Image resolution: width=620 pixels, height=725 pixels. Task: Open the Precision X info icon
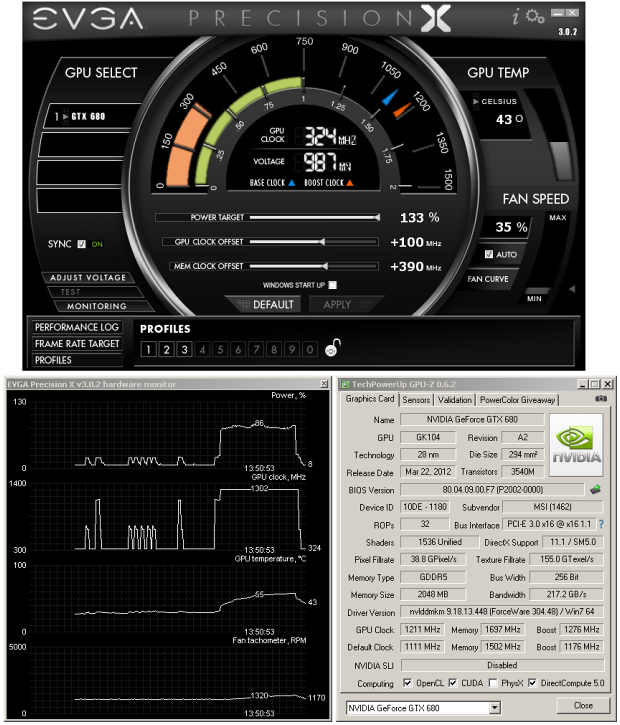click(x=516, y=17)
